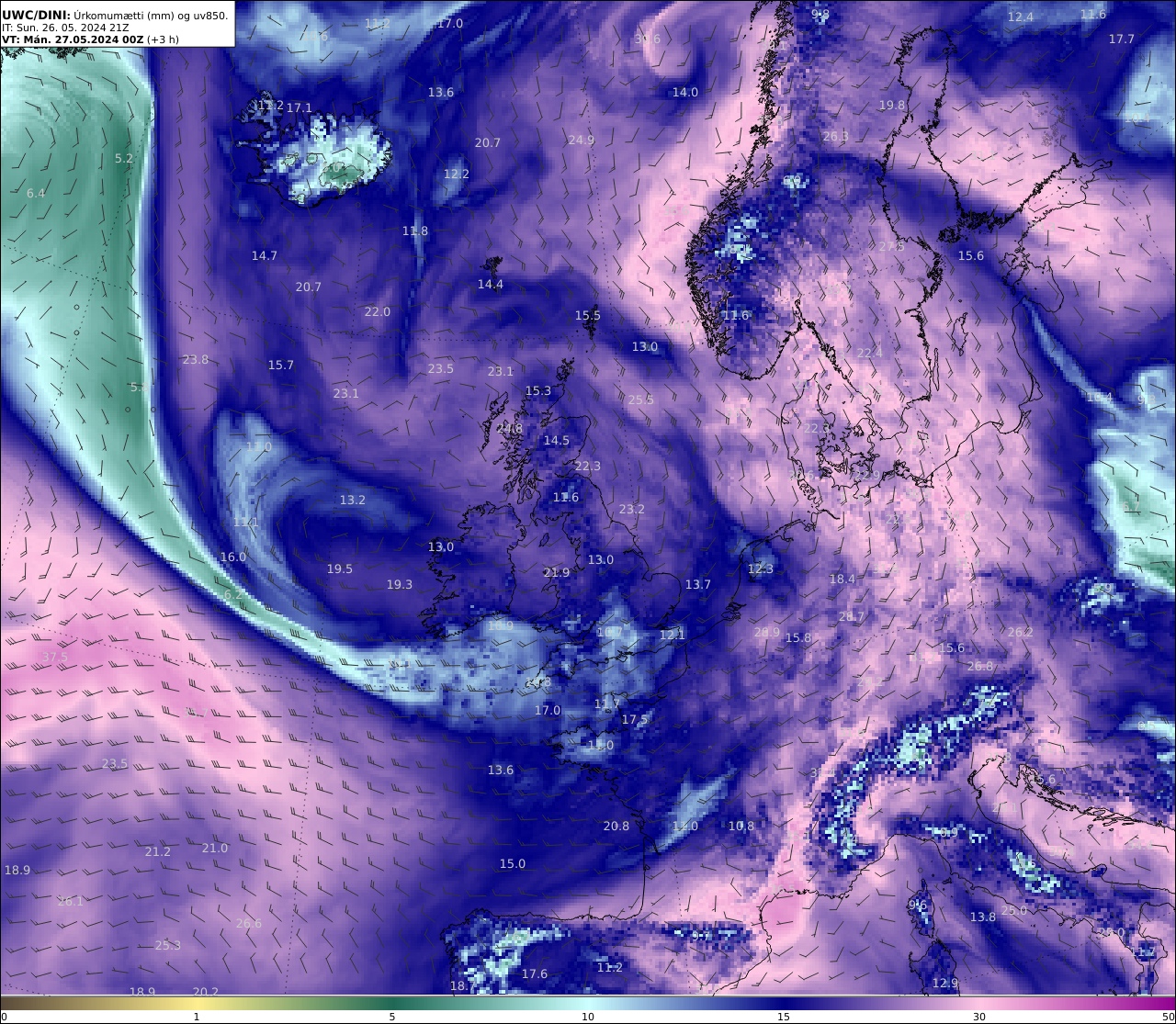Viewport: 1176px width, 1024px height.
Task: Click the map value '12.4'
Action: point(1021,17)
